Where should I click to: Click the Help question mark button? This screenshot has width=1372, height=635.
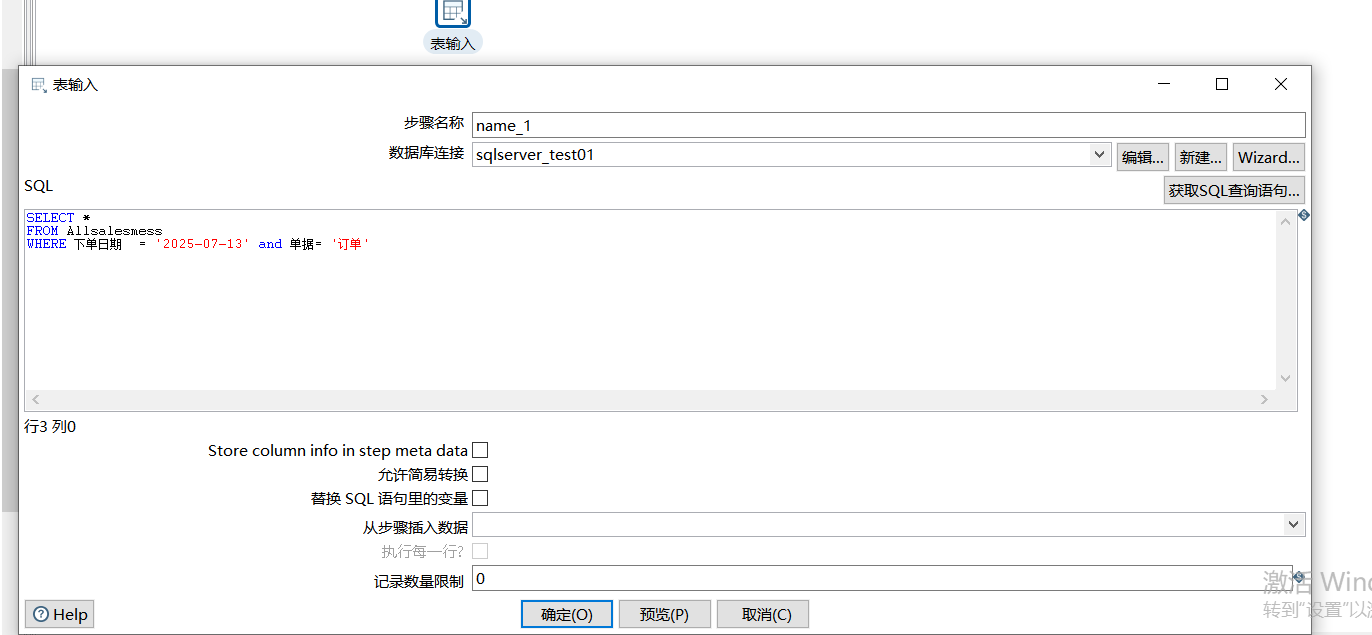[x=60, y=614]
